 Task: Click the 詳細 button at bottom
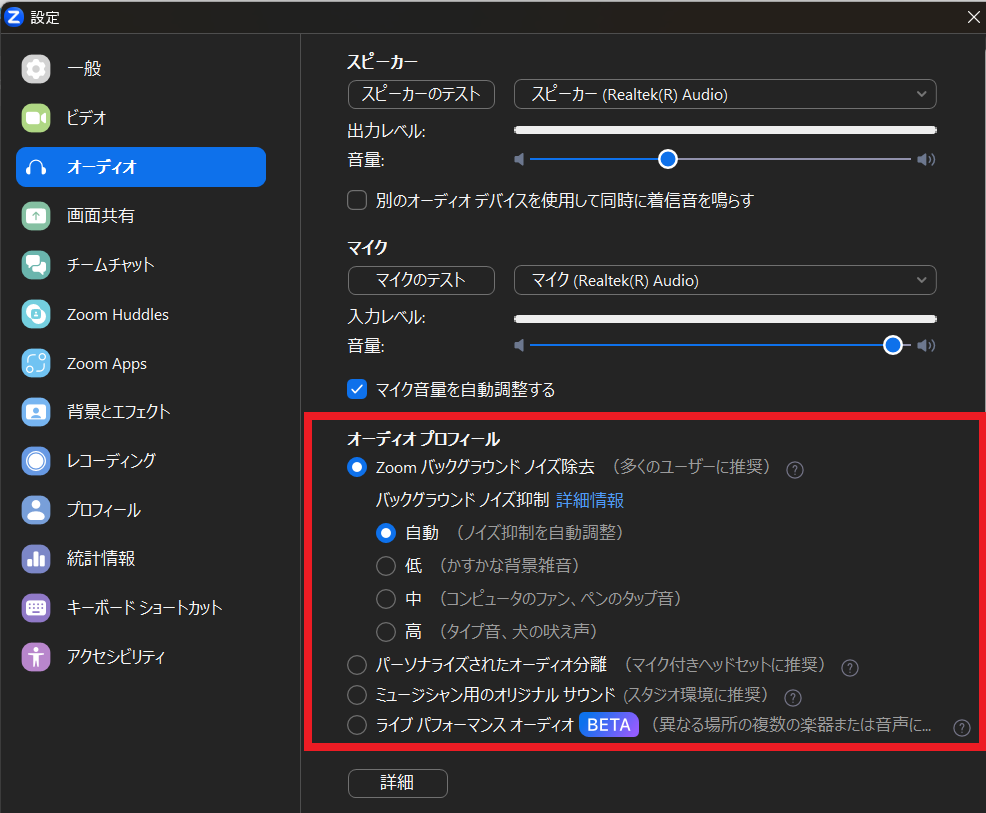coord(397,783)
